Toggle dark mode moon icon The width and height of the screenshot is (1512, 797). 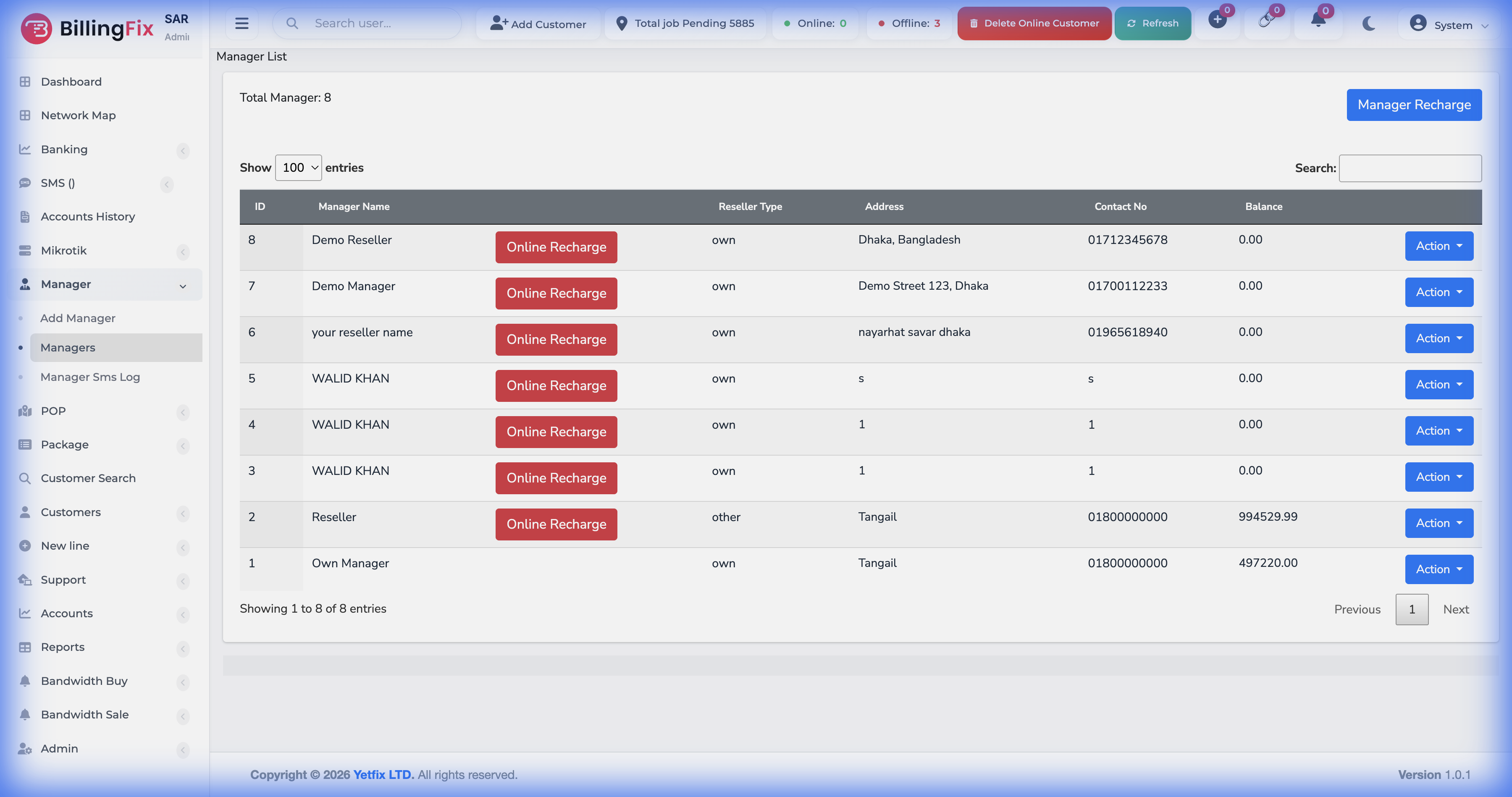tap(1369, 24)
